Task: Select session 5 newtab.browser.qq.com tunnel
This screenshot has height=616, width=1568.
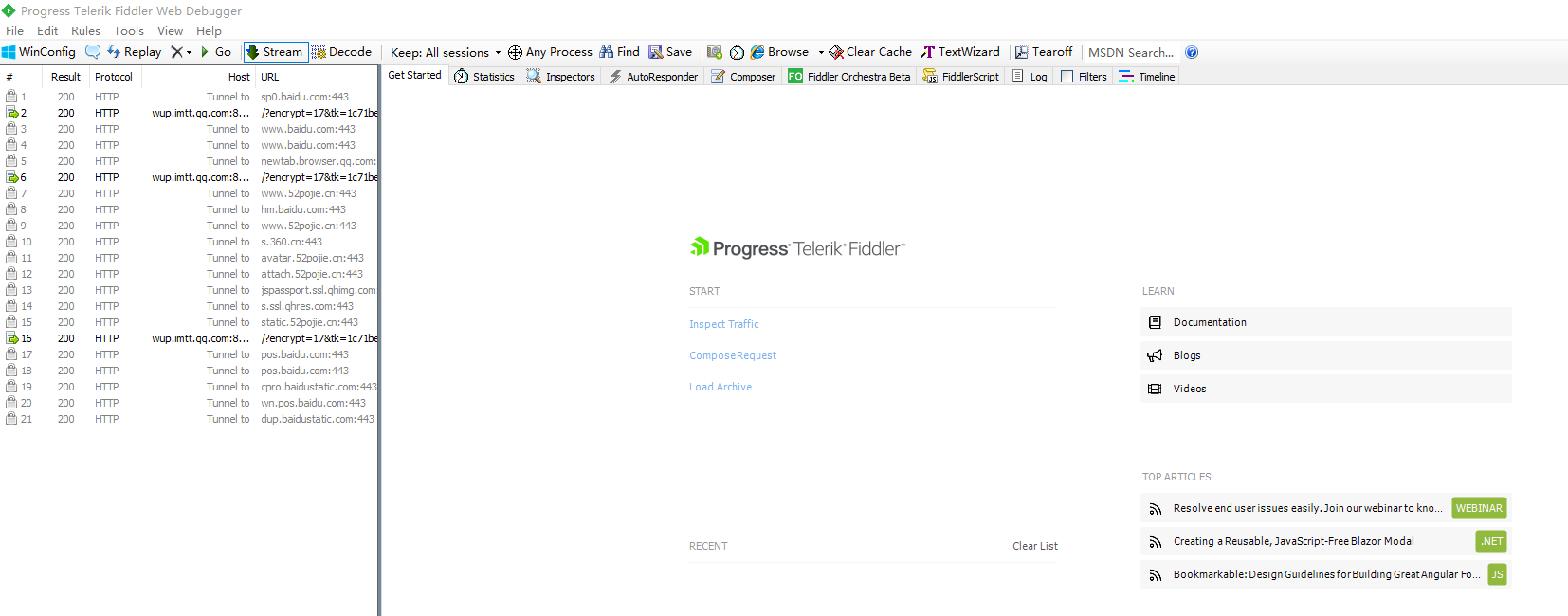Action: [x=190, y=161]
